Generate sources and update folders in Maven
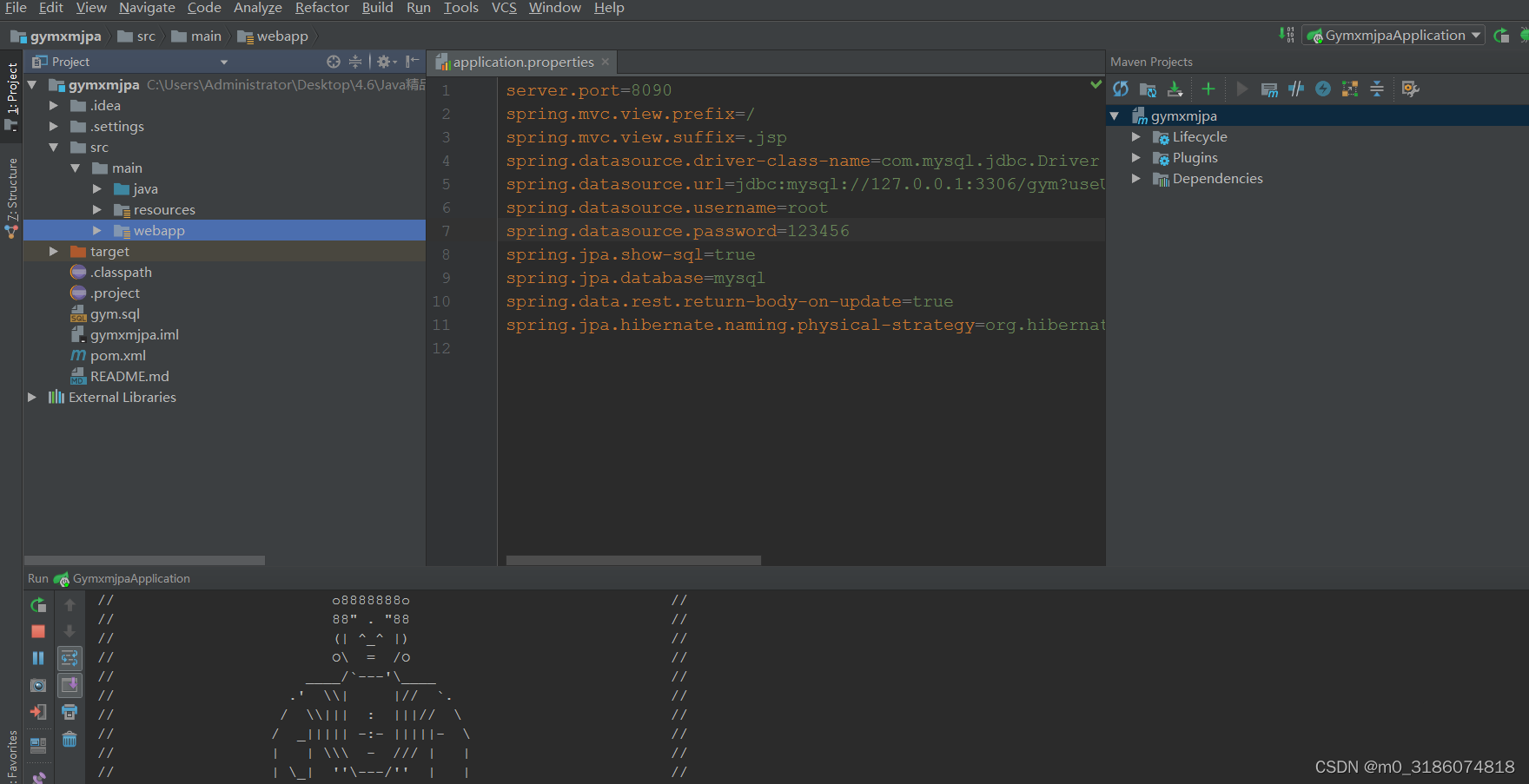The width and height of the screenshot is (1529, 784). (1148, 89)
